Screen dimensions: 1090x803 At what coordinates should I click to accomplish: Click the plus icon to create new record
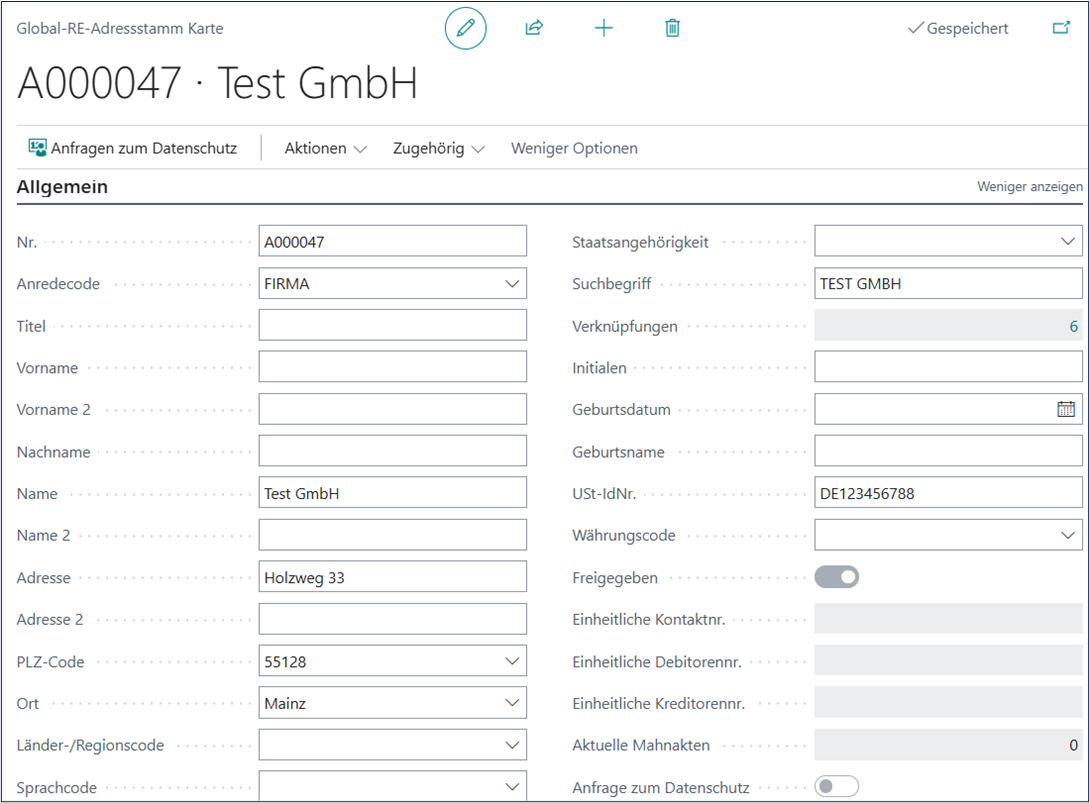click(603, 29)
